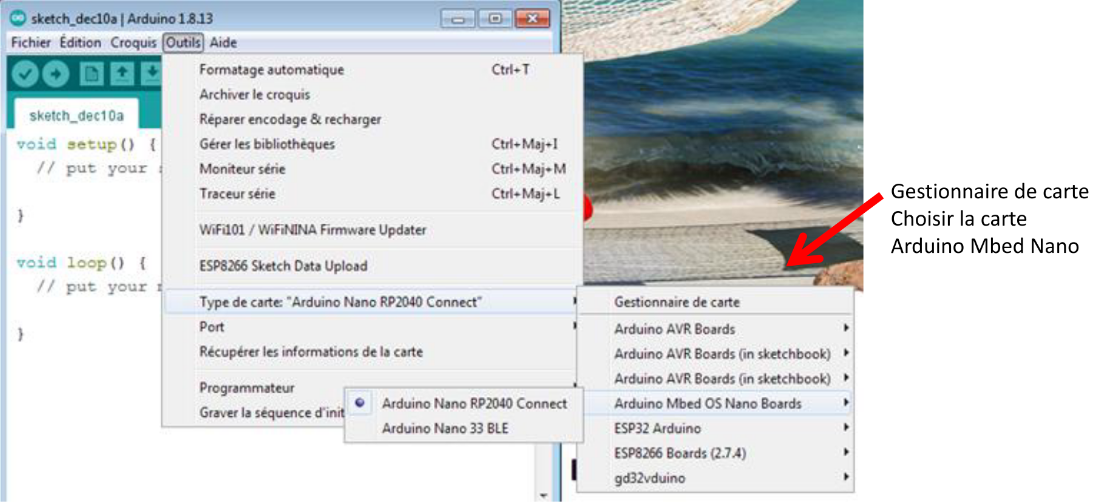The height and width of the screenshot is (502, 1094).
Task: Expand the Type de carte submenu
Action: point(373,302)
